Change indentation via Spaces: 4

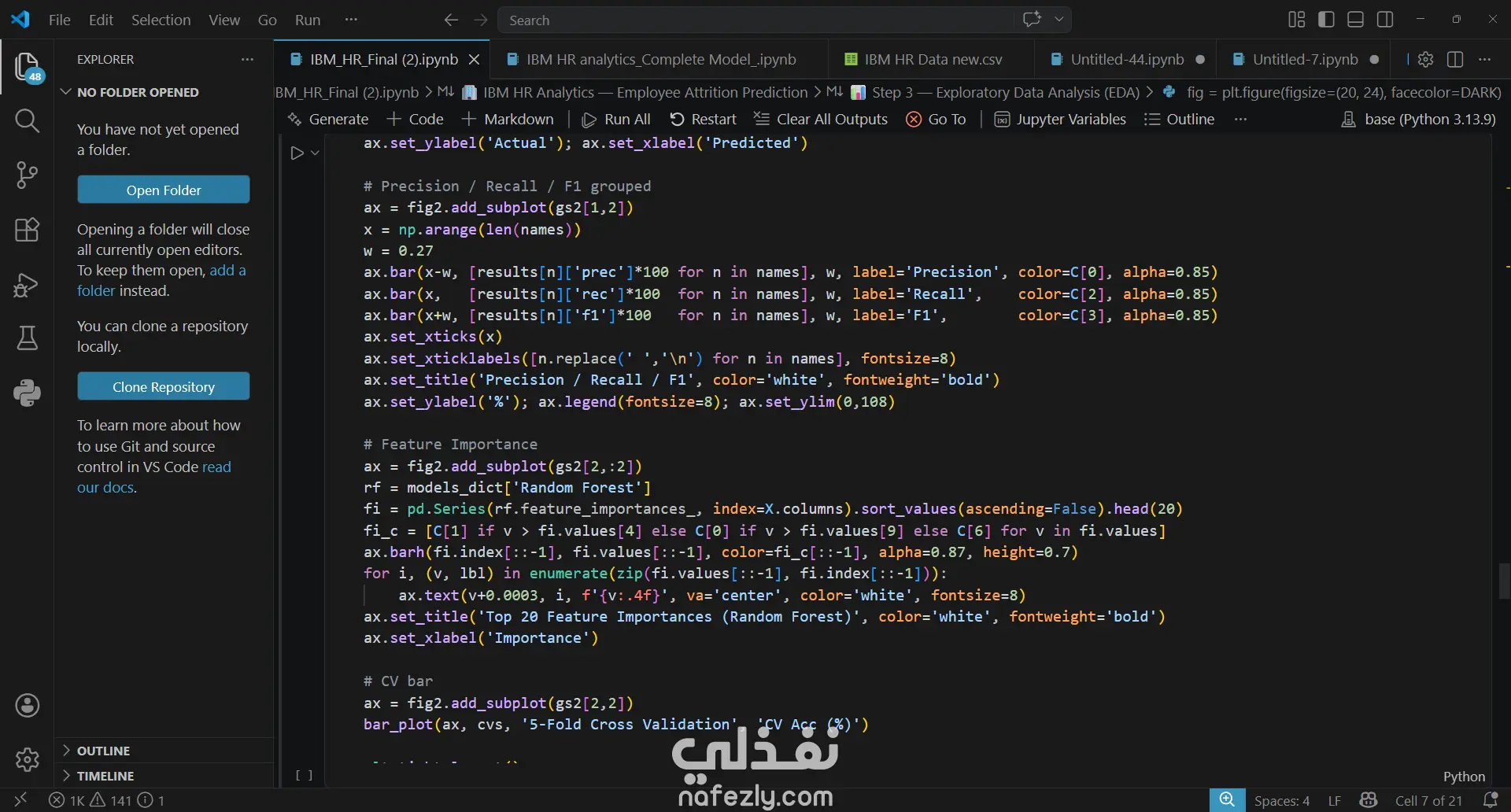click(1281, 800)
